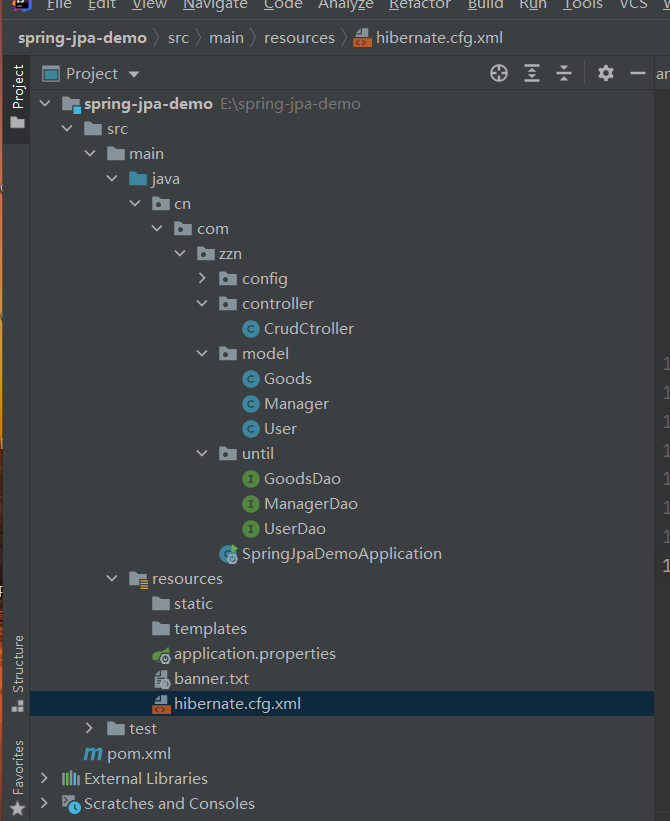Screen dimensions: 670x821
Task: Collapse the model package
Action: (x=202, y=354)
